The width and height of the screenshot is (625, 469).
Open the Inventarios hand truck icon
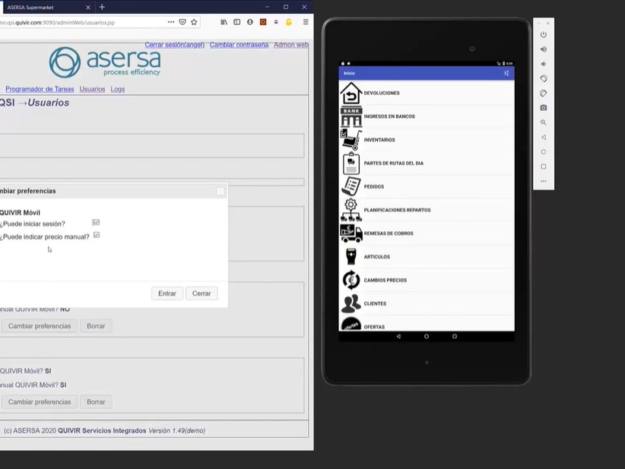tap(350, 140)
